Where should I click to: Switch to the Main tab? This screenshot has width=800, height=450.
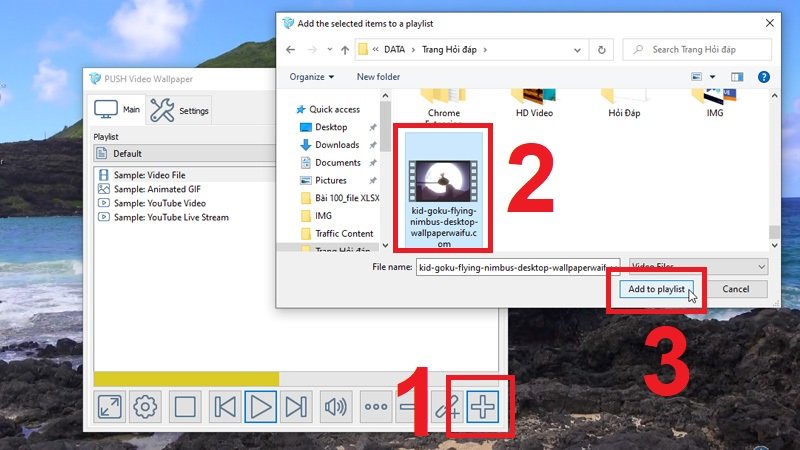pyautogui.click(x=118, y=110)
